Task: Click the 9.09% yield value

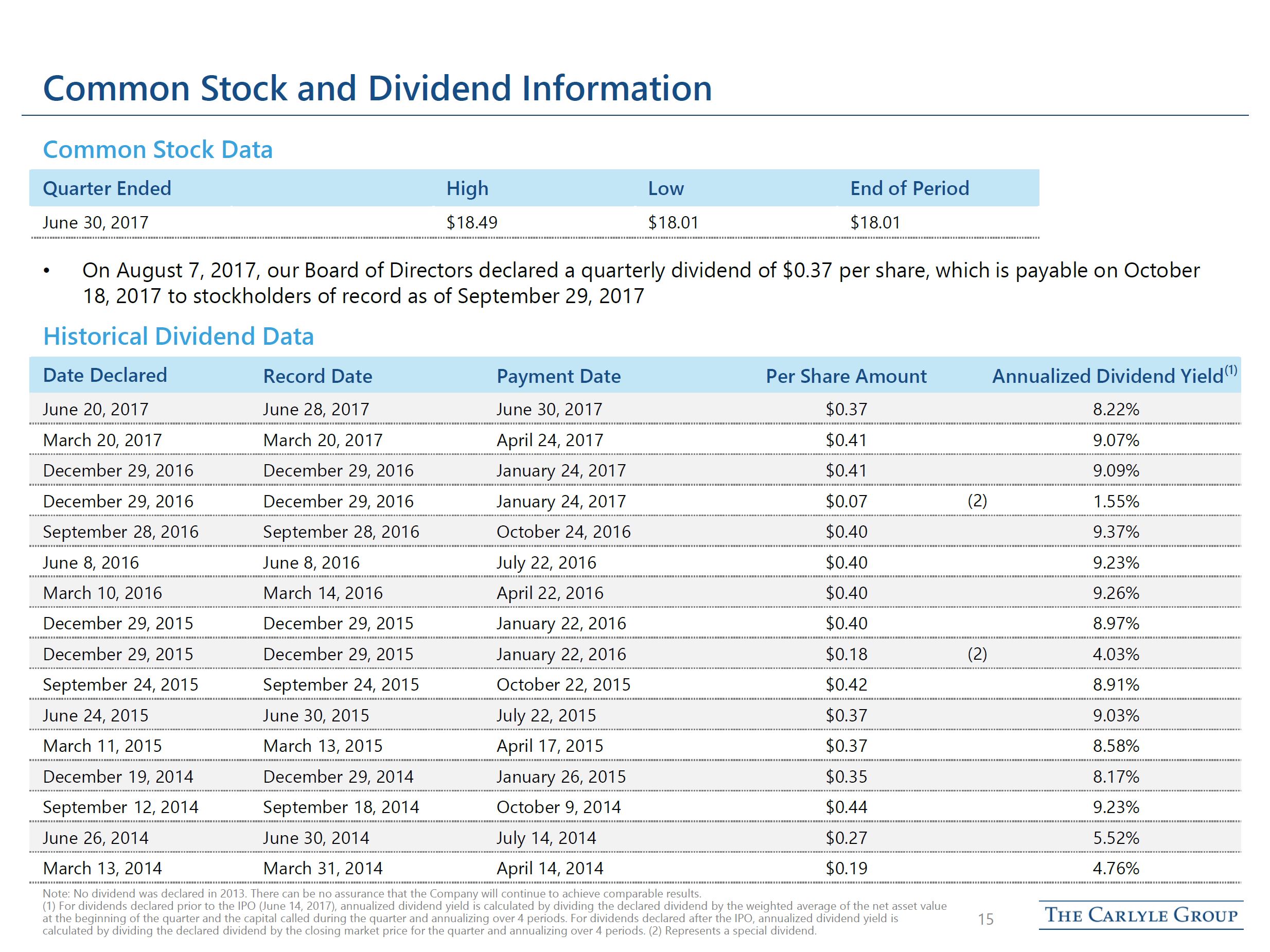Action: coord(1116,471)
